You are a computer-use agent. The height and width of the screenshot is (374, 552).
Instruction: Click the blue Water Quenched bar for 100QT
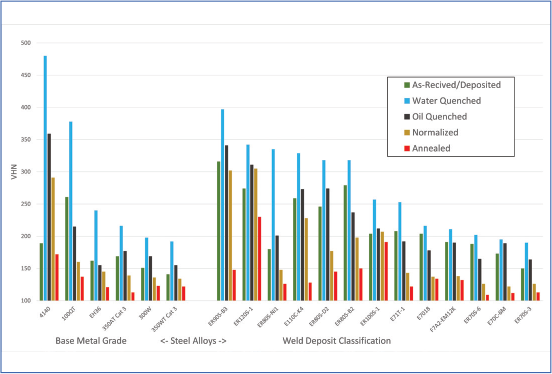point(71,211)
